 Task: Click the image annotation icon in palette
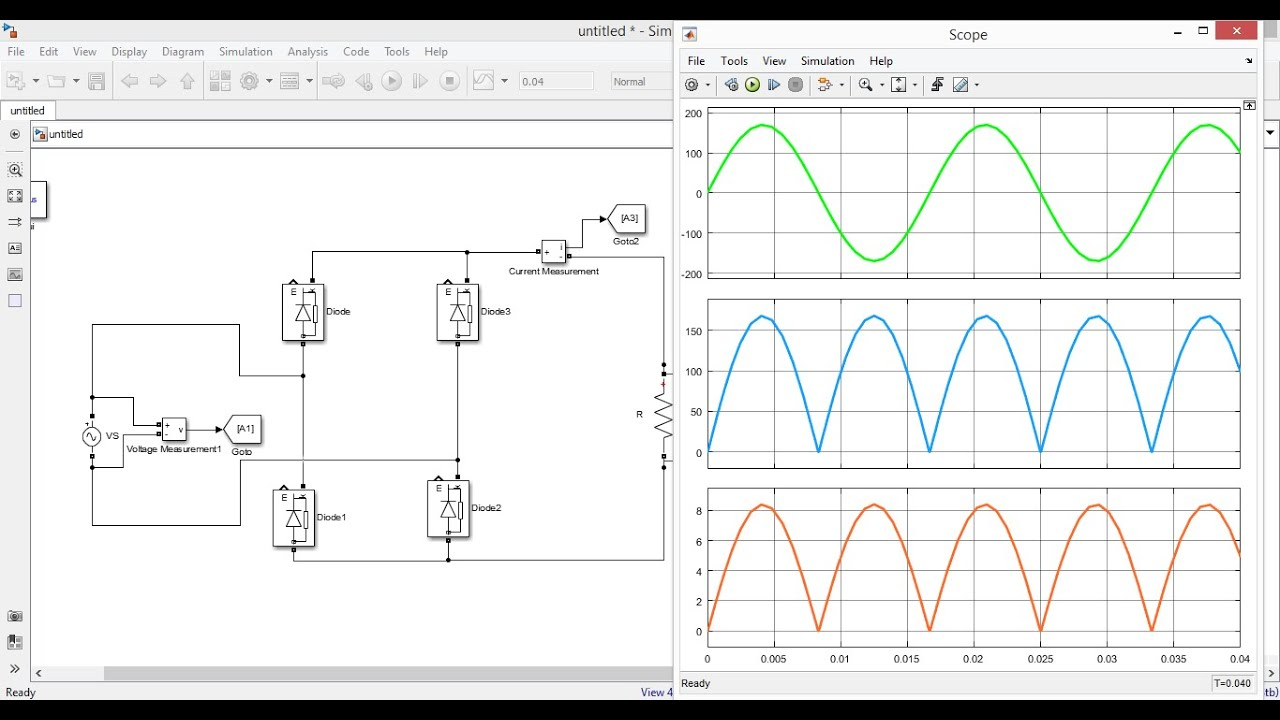[x=15, y=274]
